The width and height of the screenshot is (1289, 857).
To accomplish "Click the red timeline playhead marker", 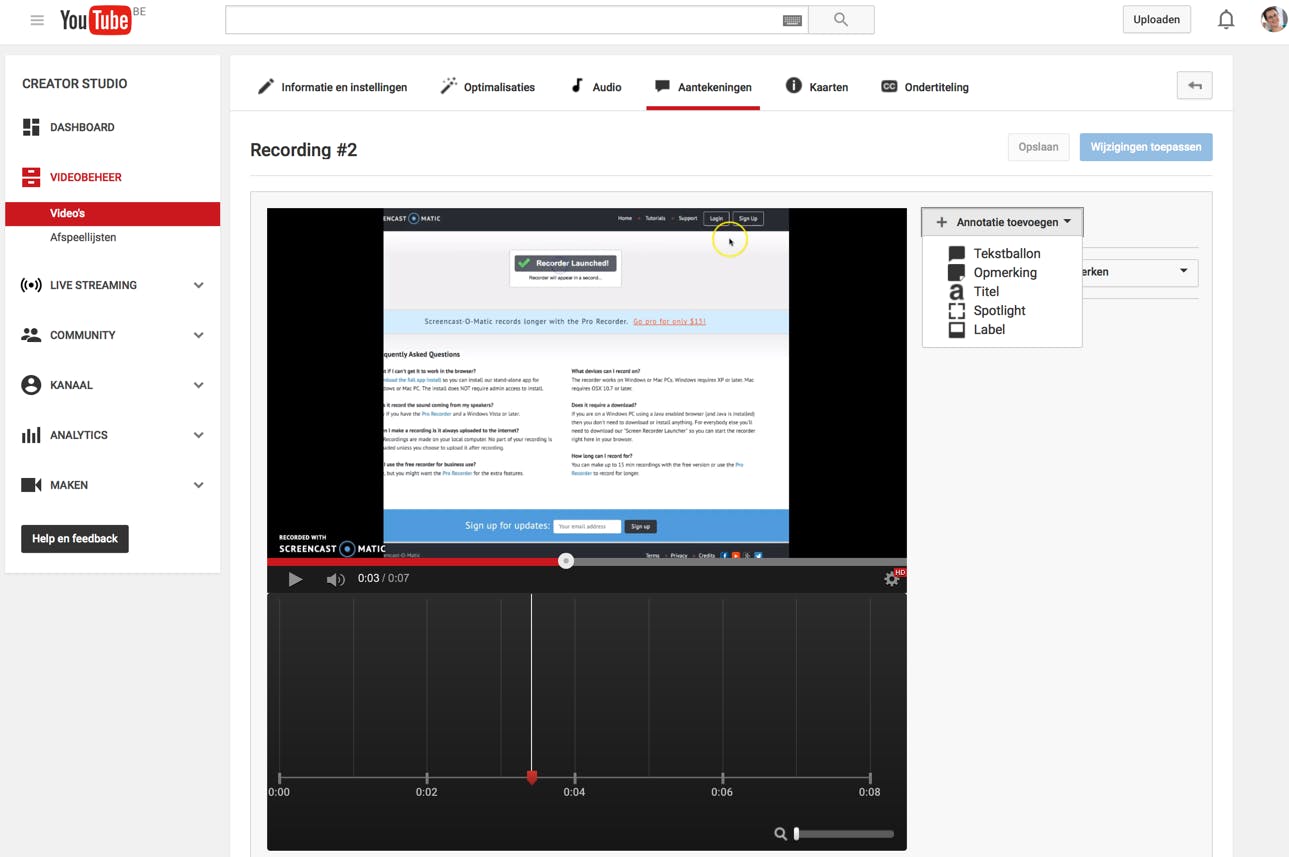I will pyautogui.click(x=532, y=777).
